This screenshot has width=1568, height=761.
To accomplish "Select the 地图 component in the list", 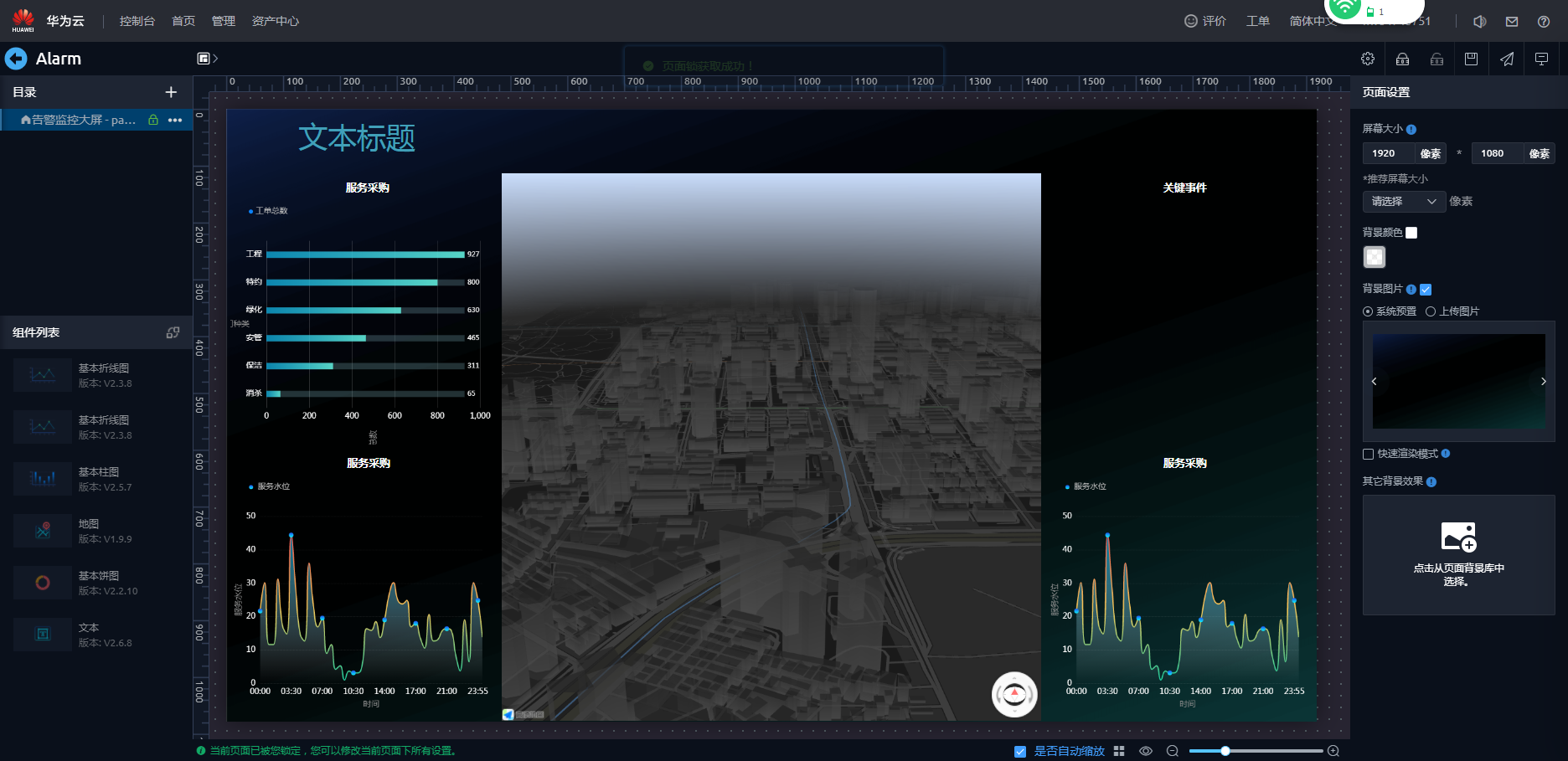I will pos(96,531).
